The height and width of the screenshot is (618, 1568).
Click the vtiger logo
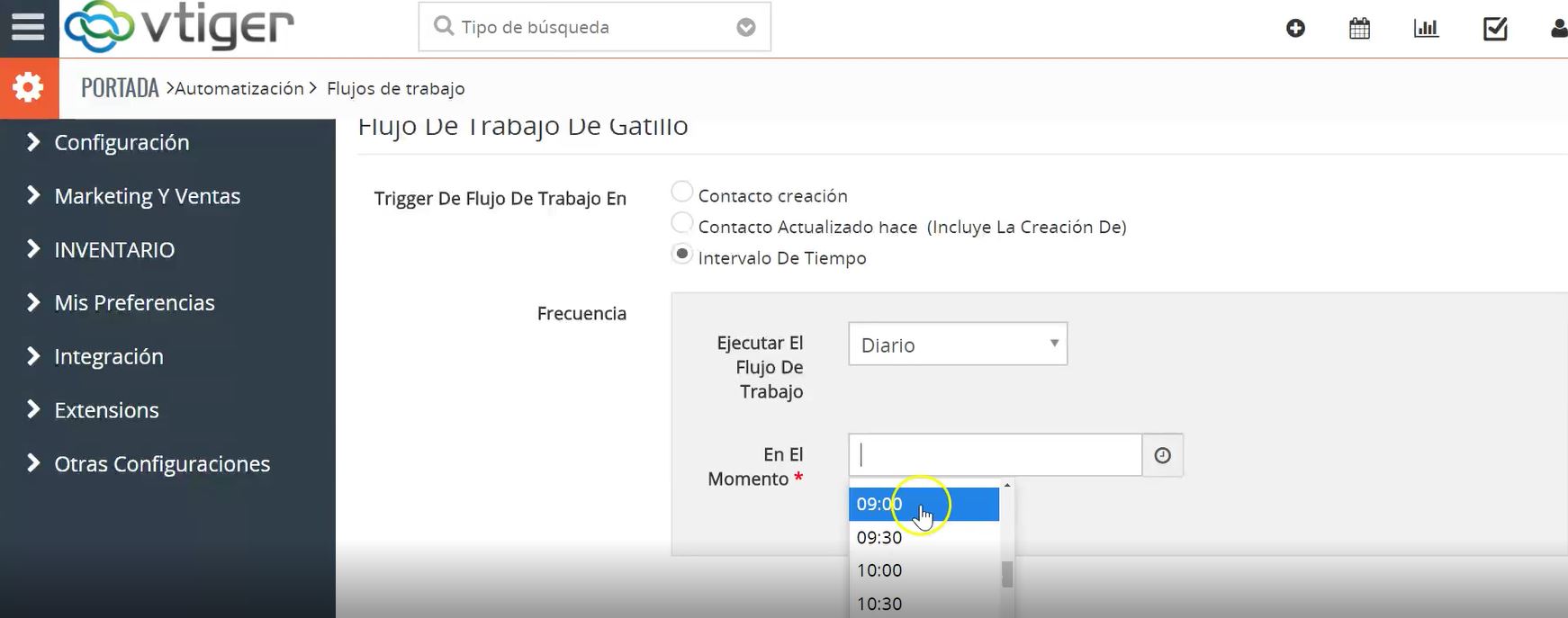(x=179, y=27)
